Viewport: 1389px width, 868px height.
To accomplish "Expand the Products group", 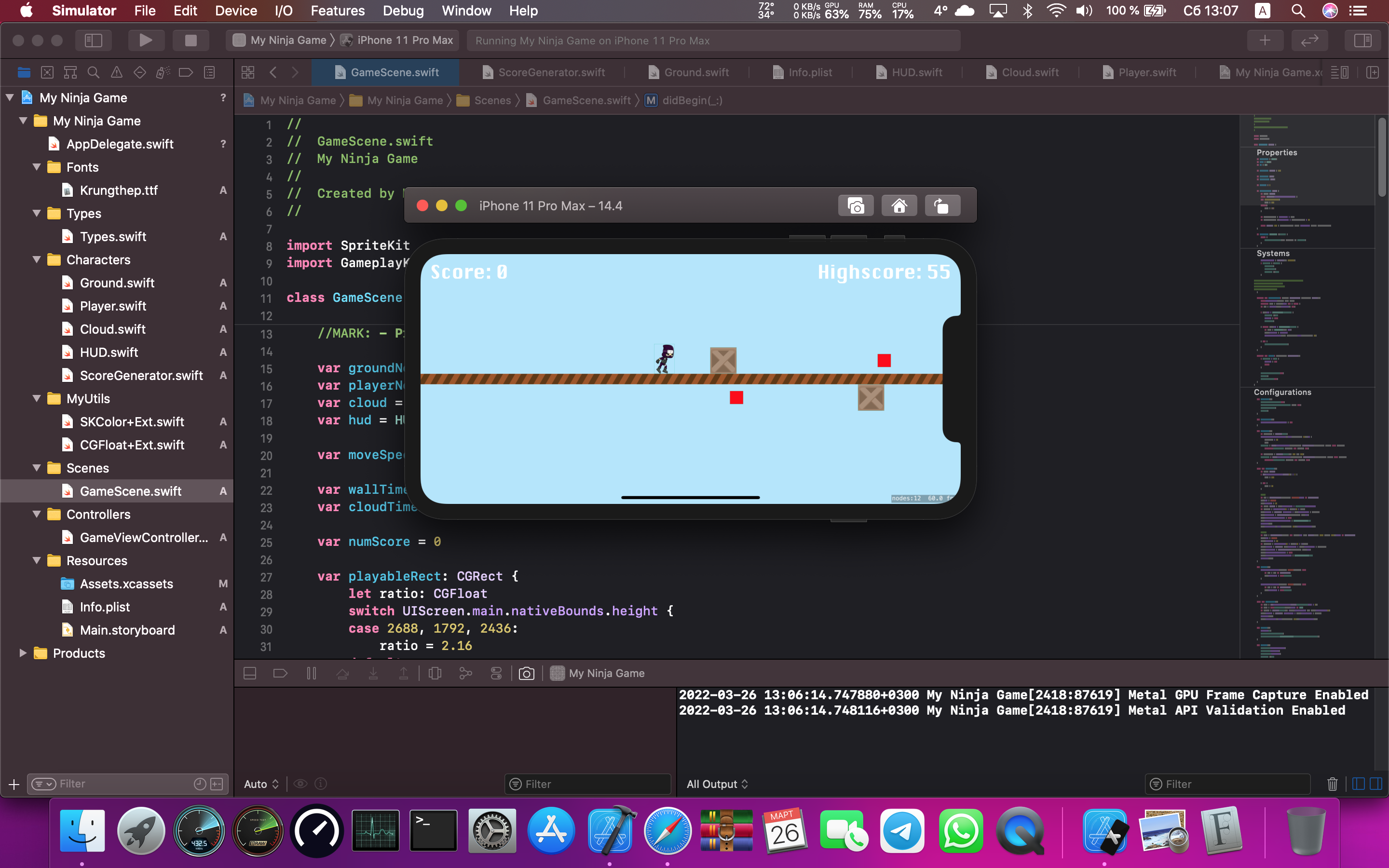I will [23, 653].
